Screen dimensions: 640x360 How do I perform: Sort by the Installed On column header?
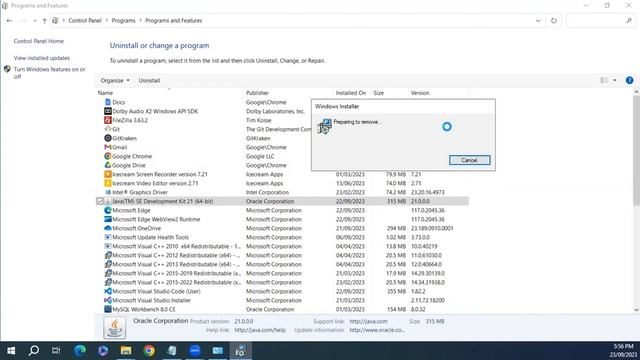tap(352, 93)
